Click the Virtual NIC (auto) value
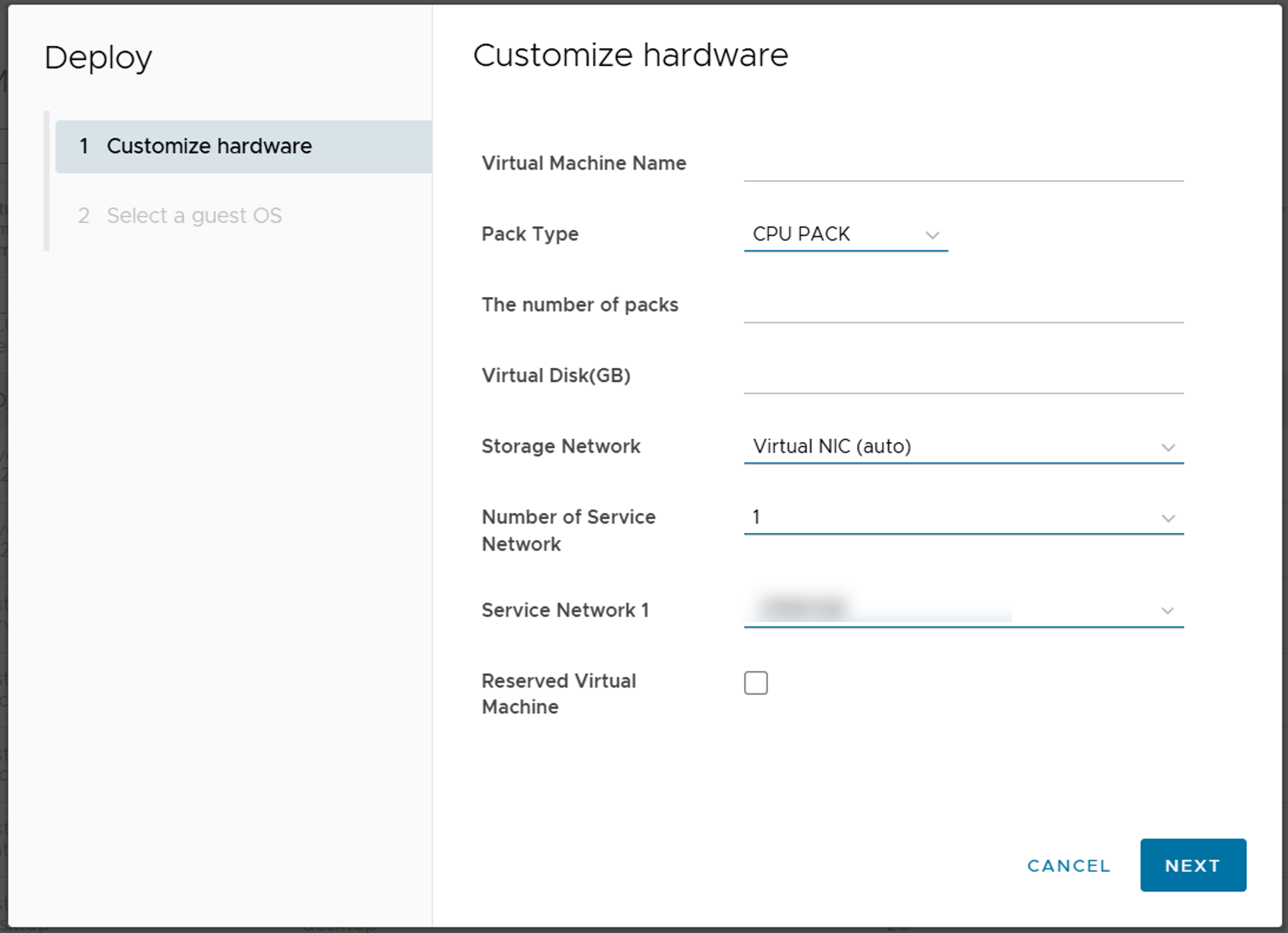 [831, 447]
